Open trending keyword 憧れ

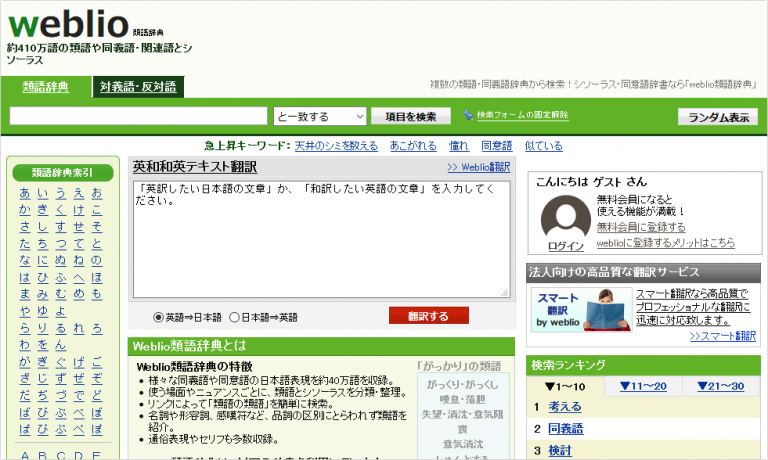point(458,145)
